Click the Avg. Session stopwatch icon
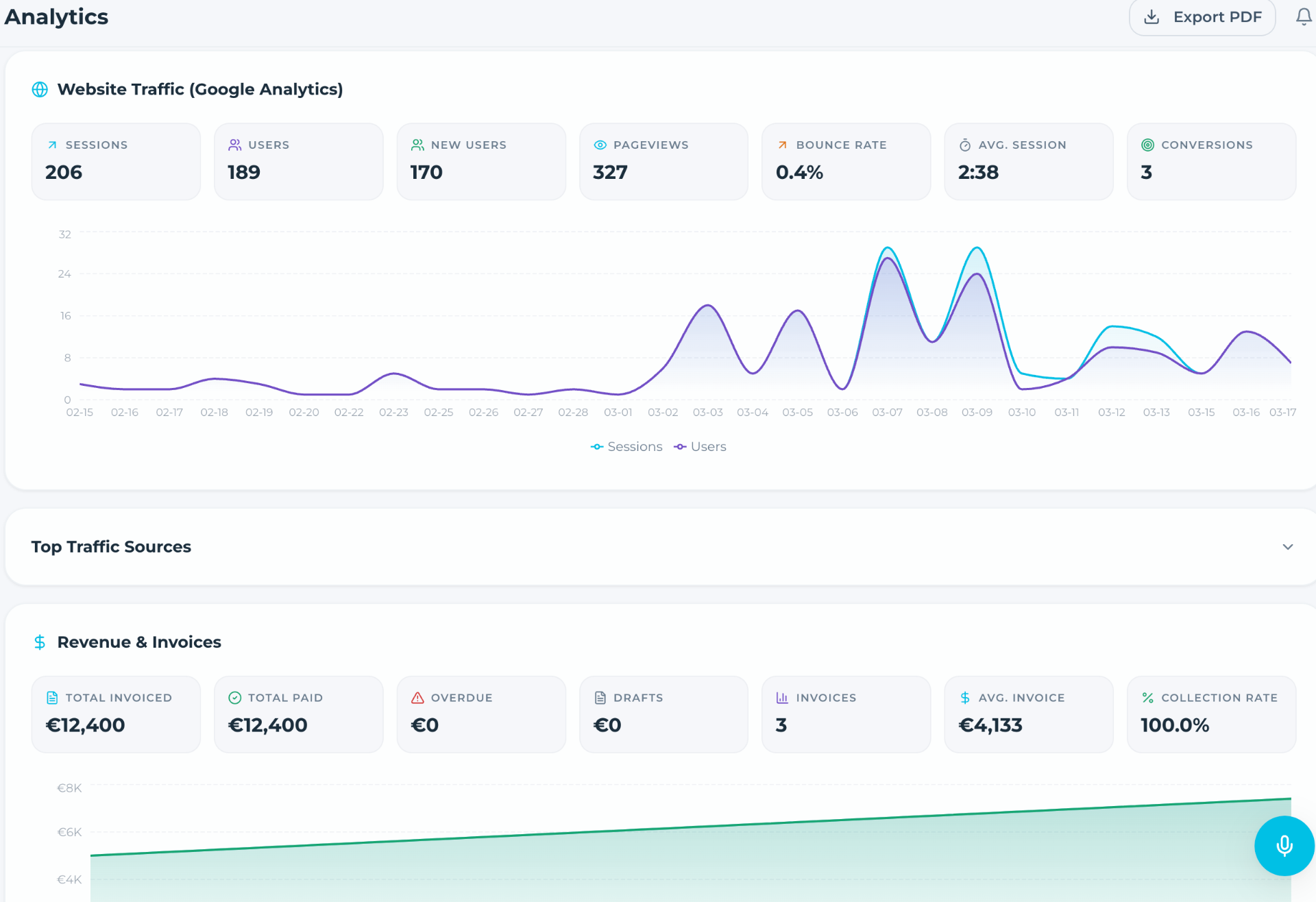Image resolution: width=1316 pixels, height=902 pixels. pyautogui.click(x=964, y=145)
